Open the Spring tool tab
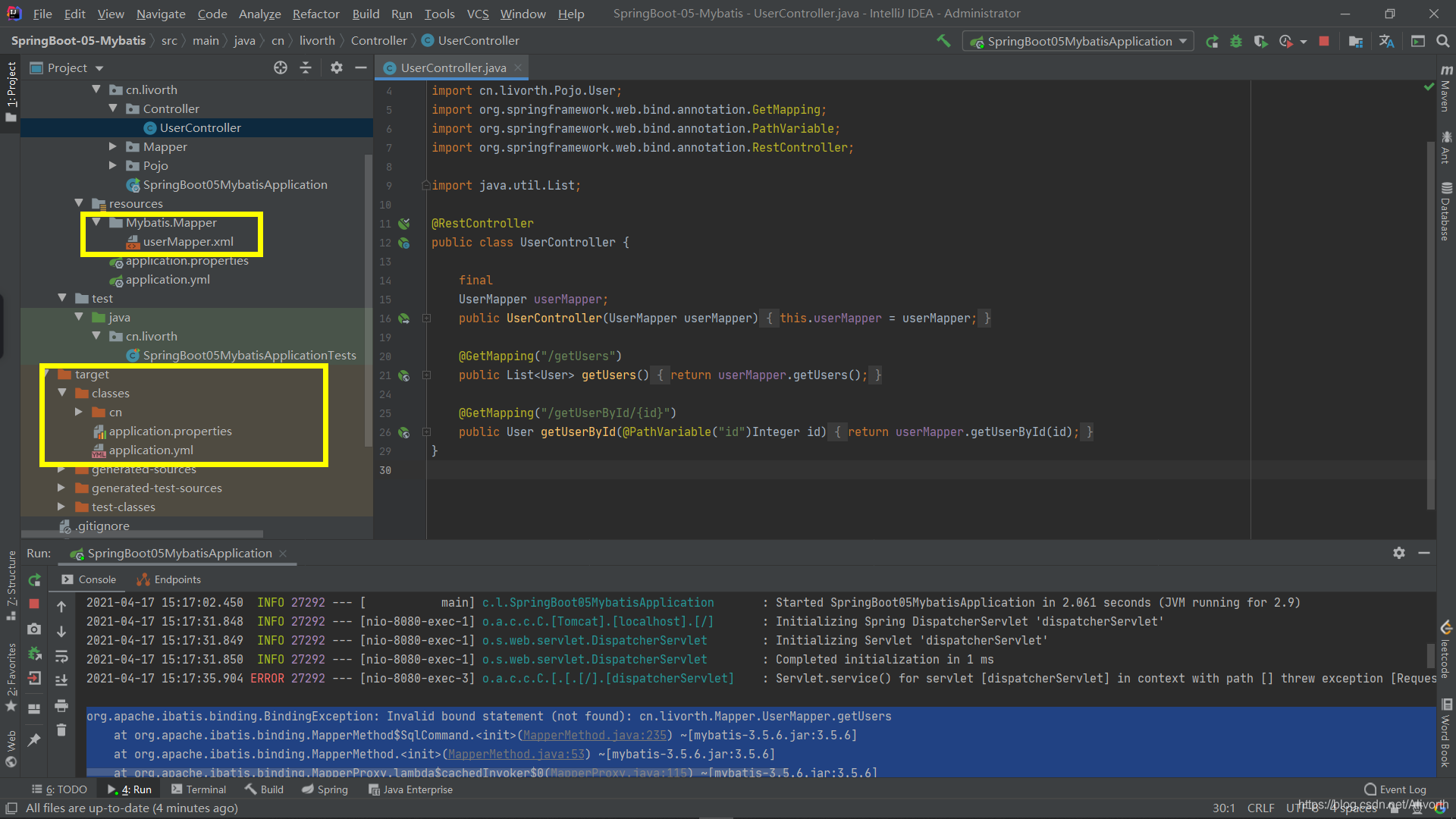 pos(325,789)
